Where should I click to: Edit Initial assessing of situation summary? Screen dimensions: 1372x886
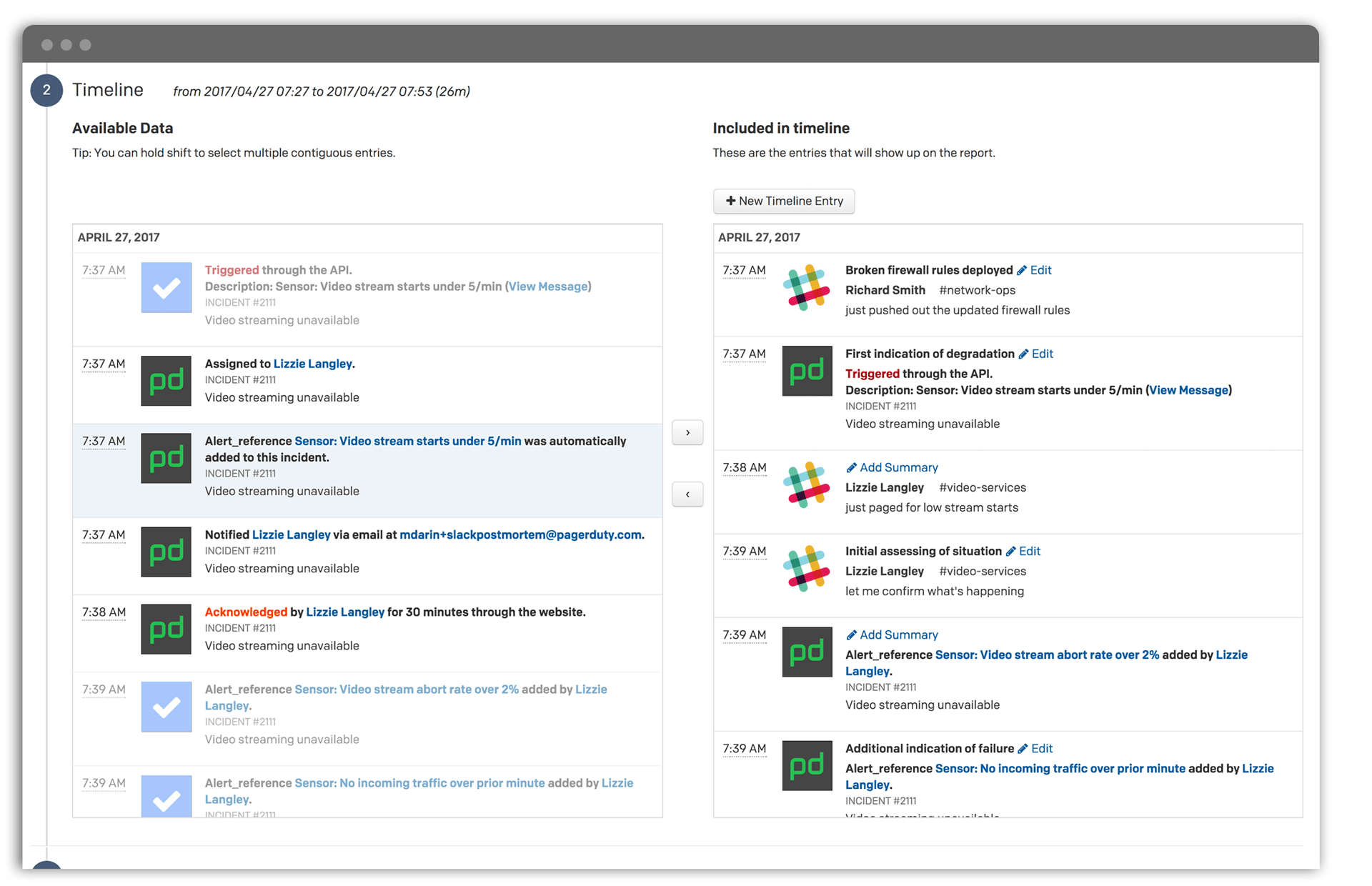point(1023,551)
